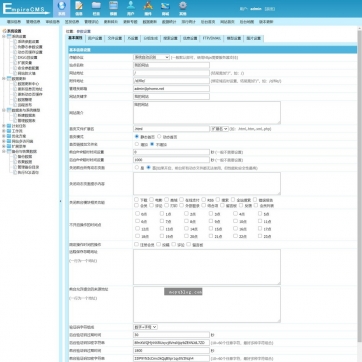Tick the RSS checkbox in closed modules row
362x362 pixels.
(204, 200)
